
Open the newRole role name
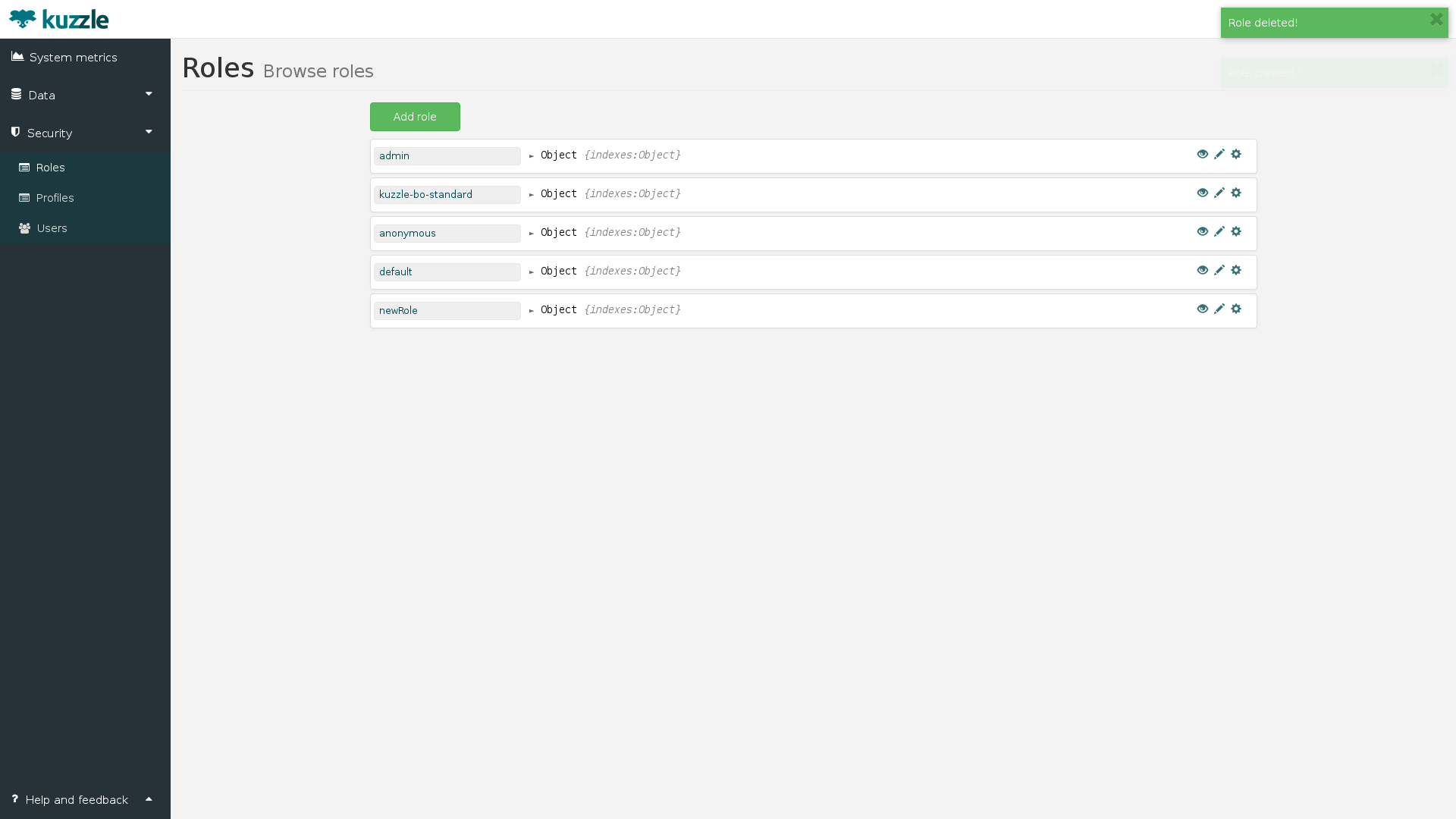point(447,311)
